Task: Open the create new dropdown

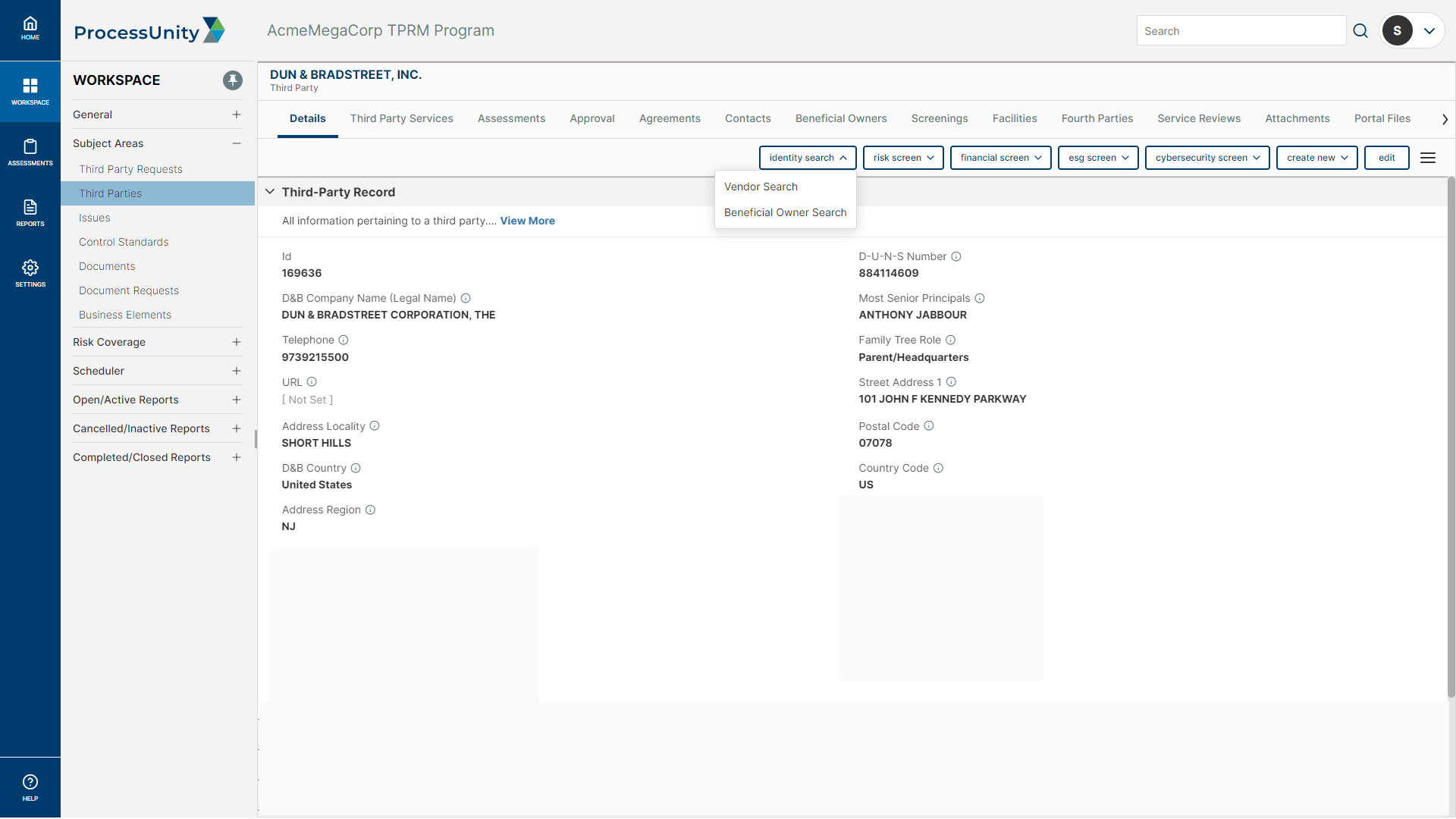Action: (x=1316, y=158)
